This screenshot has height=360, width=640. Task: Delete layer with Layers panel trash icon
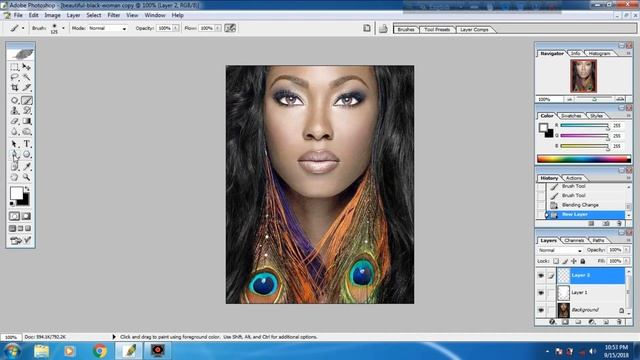[x=620, y=322]
